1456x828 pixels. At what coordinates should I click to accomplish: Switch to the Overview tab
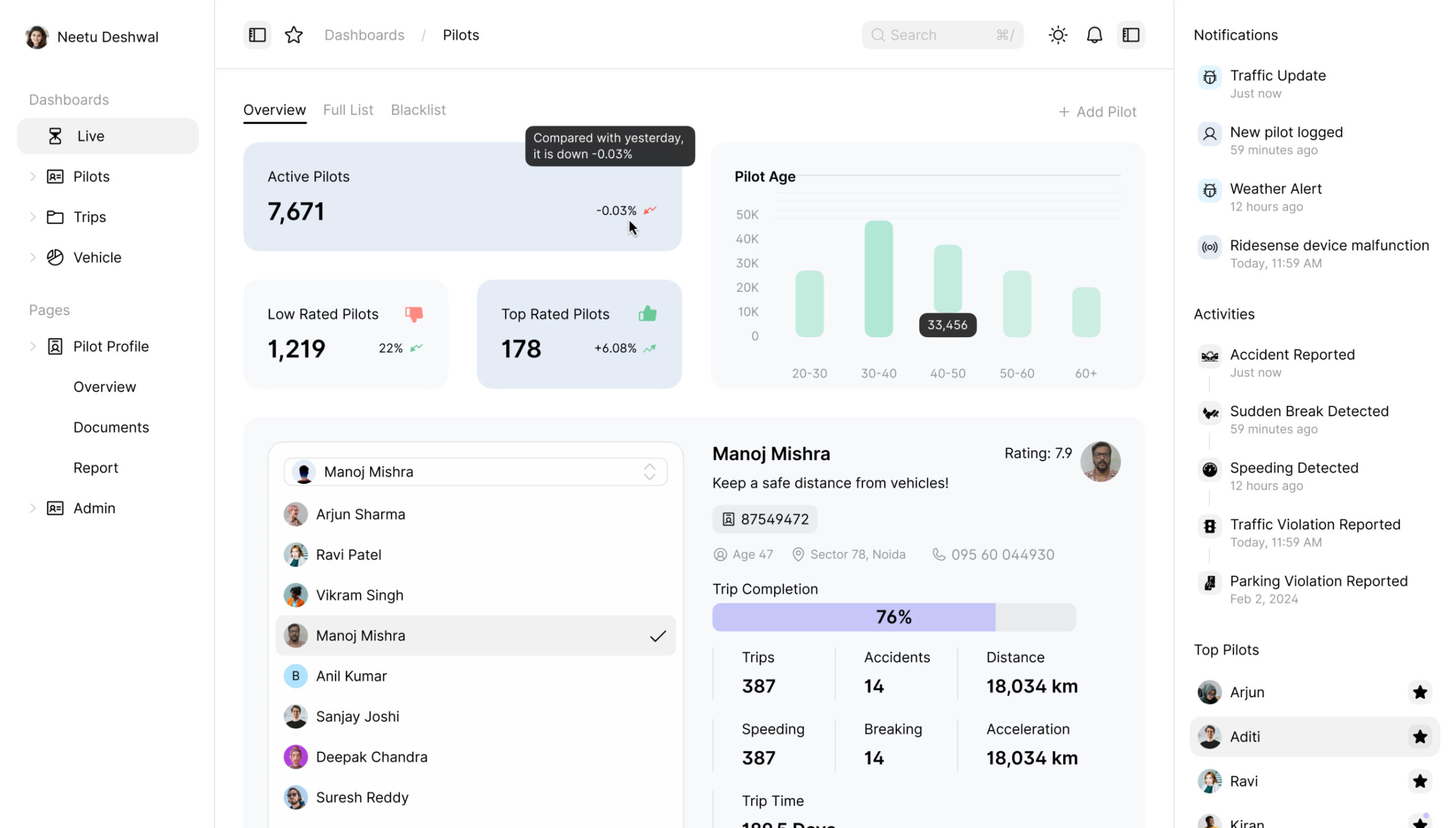(275, 110)
